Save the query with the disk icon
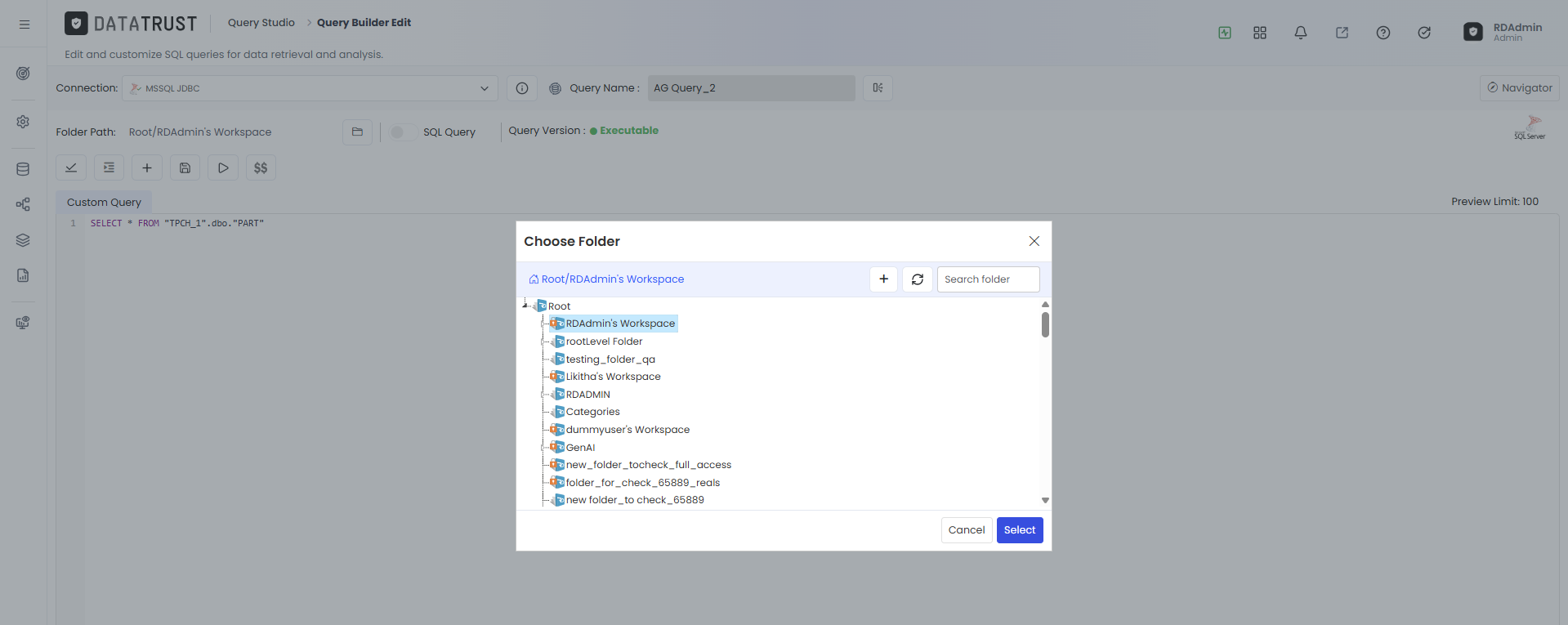1568x625 pixels. pyautogui.click(x=185, y=167)
